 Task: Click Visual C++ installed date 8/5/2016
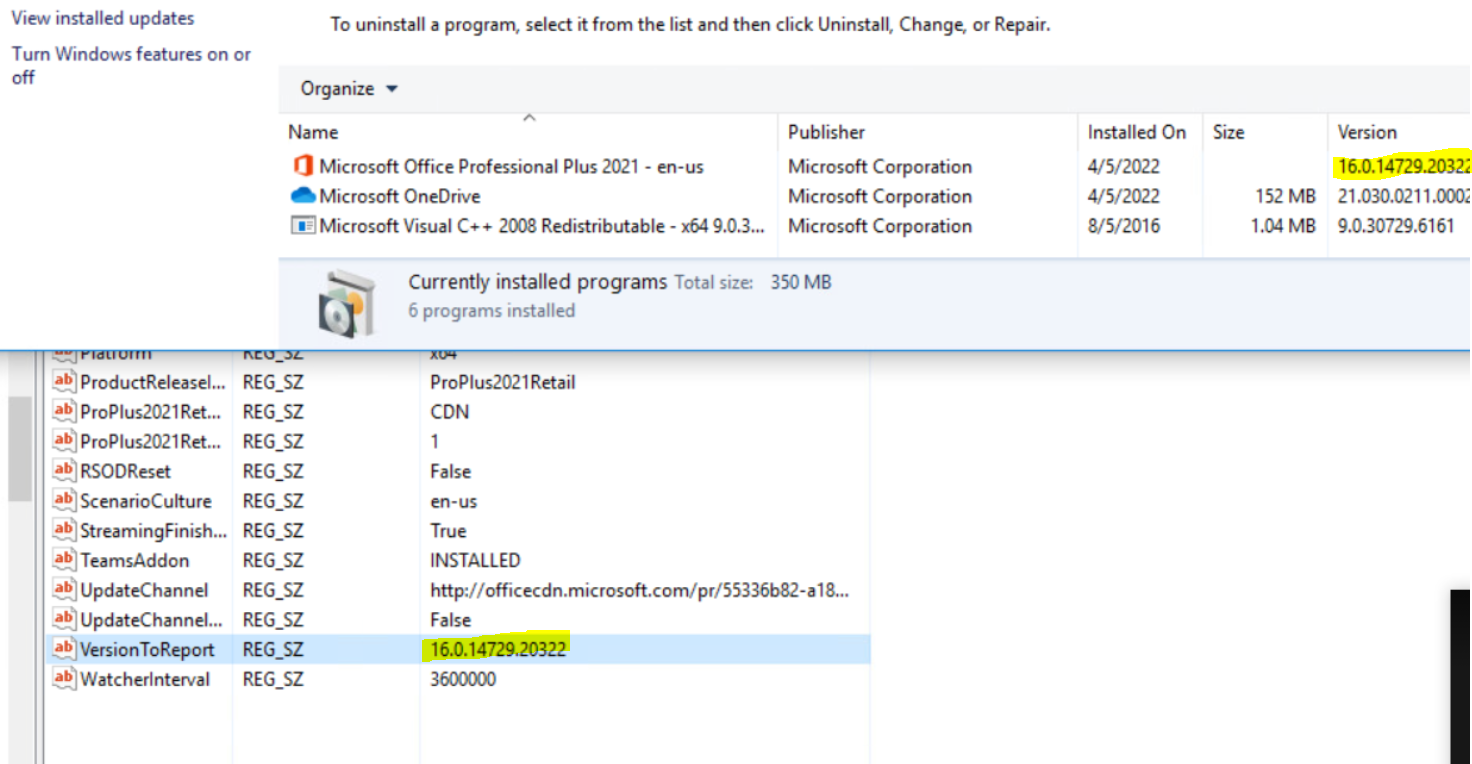coord(1124,226)
